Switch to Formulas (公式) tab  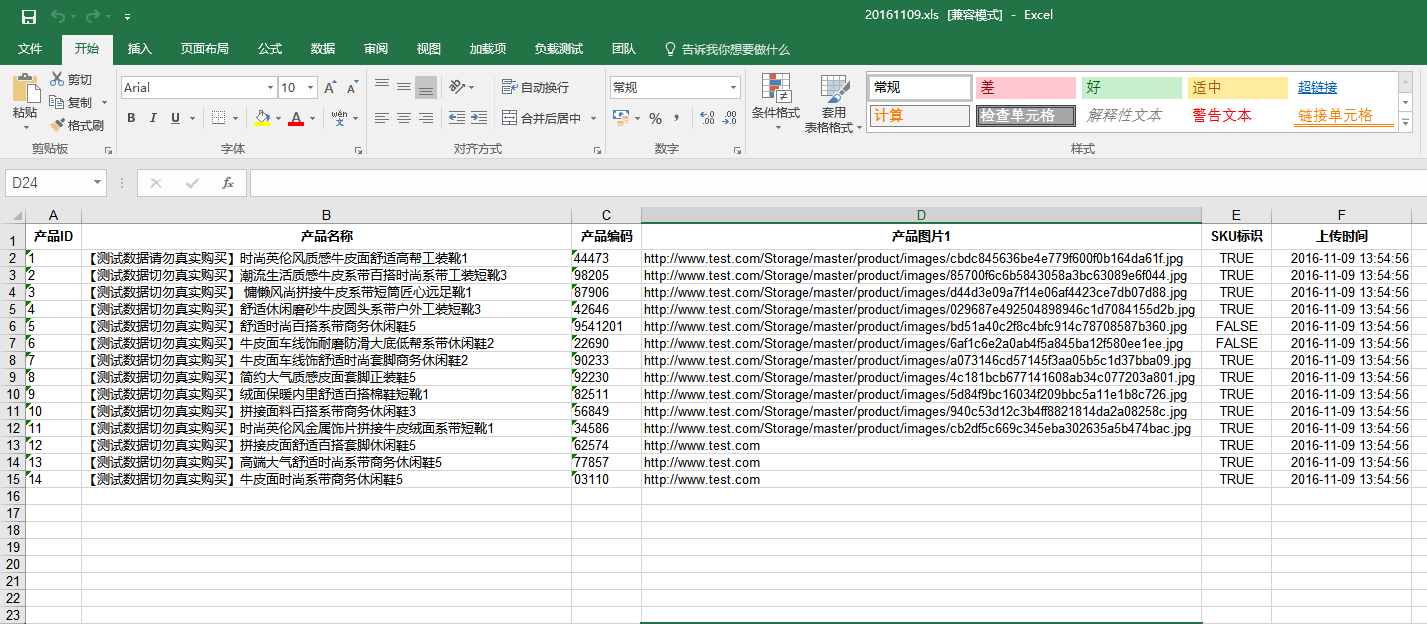tap(270, 49)
